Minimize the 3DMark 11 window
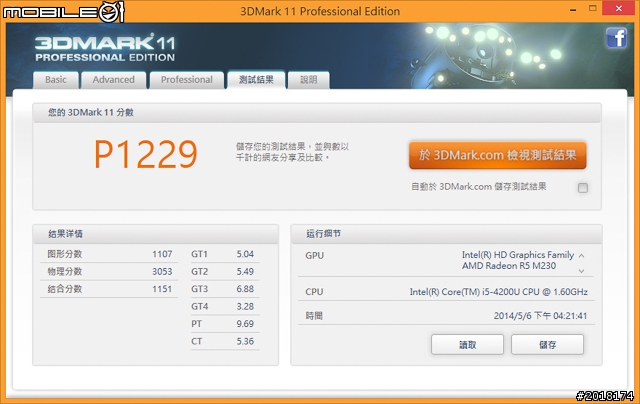The height and width of the screenshot is (404, 640). pyautogui.click(x=573, y=9)
